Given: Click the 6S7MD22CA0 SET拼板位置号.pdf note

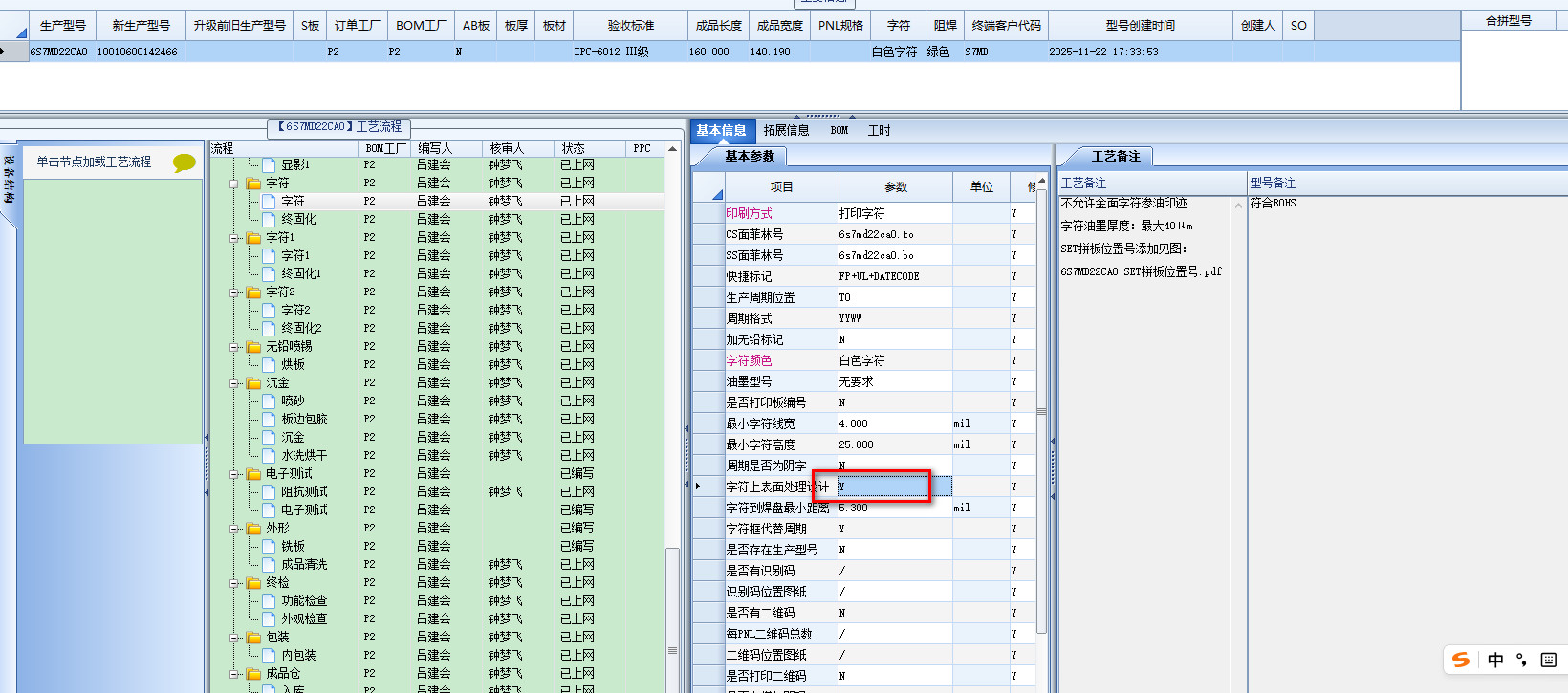Looking at the screenshot, I should pyautogui.click(x=1141, y=271).
